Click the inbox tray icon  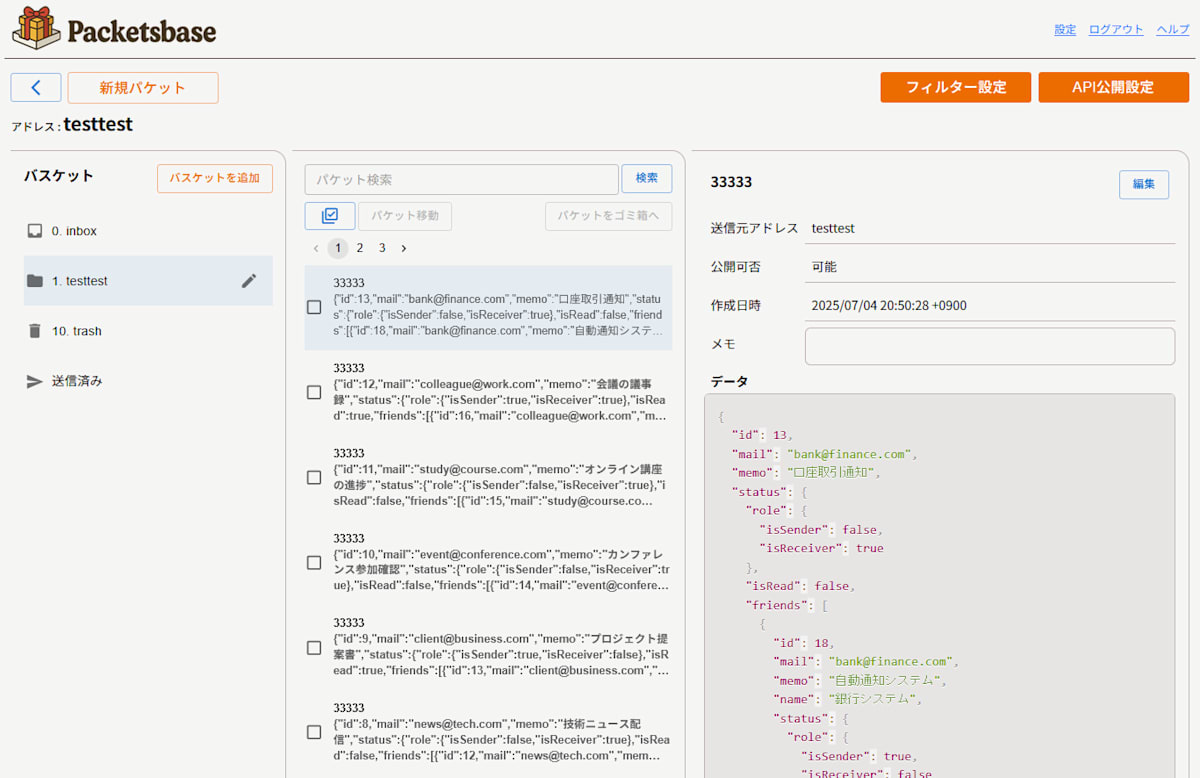pos(35,231)
